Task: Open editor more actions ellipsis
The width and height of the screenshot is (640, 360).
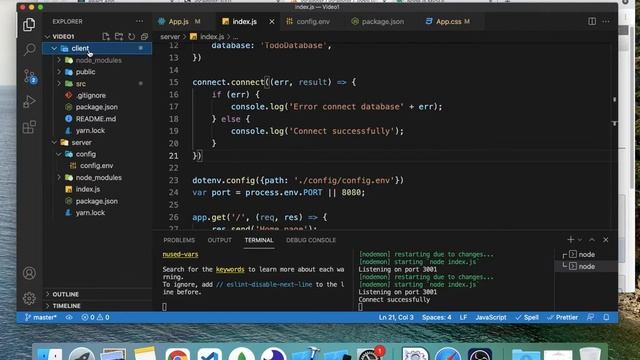Action: click(x=606, y=21)
